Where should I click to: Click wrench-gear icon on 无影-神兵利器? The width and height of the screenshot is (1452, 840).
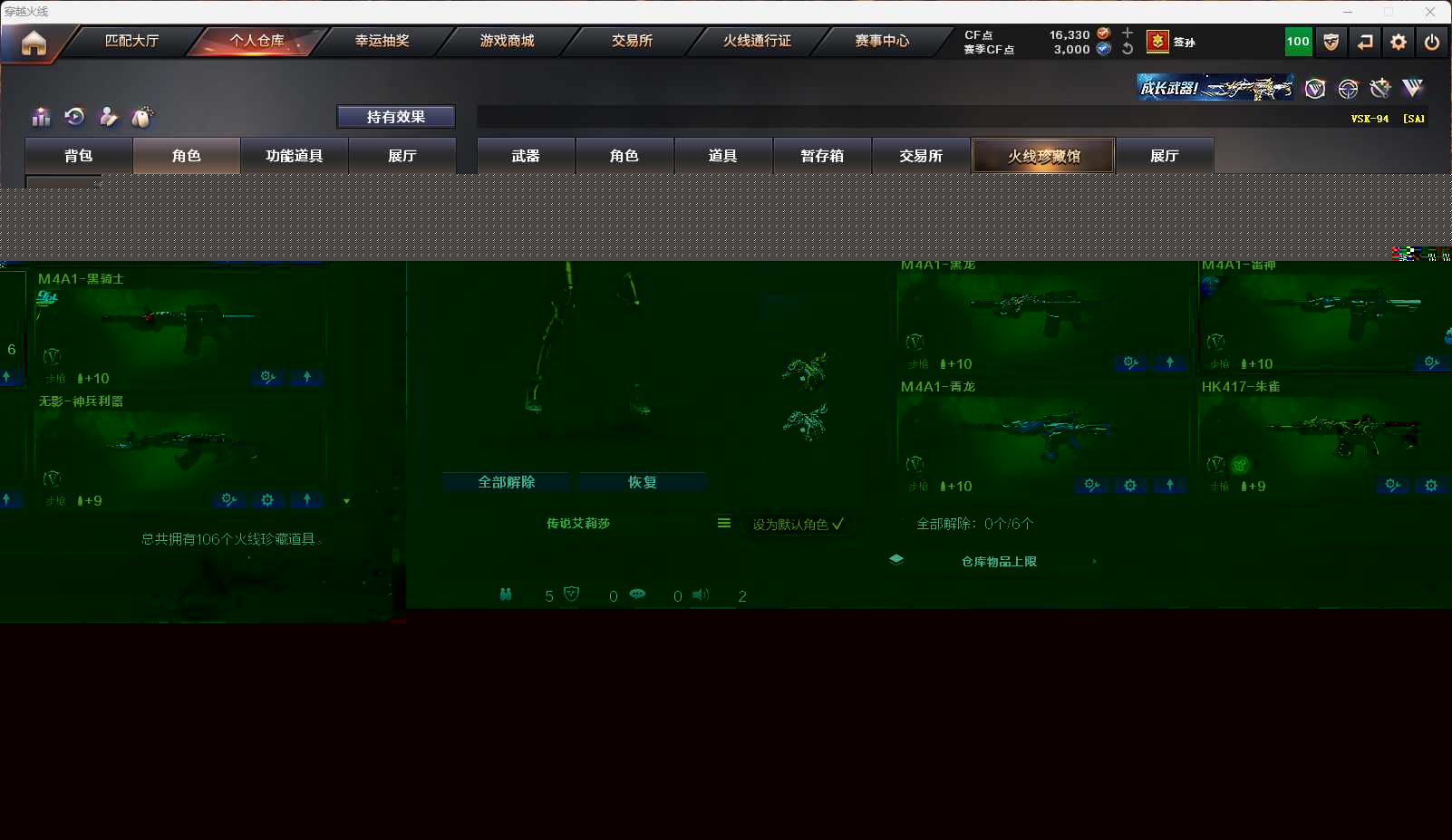[229, 499]
